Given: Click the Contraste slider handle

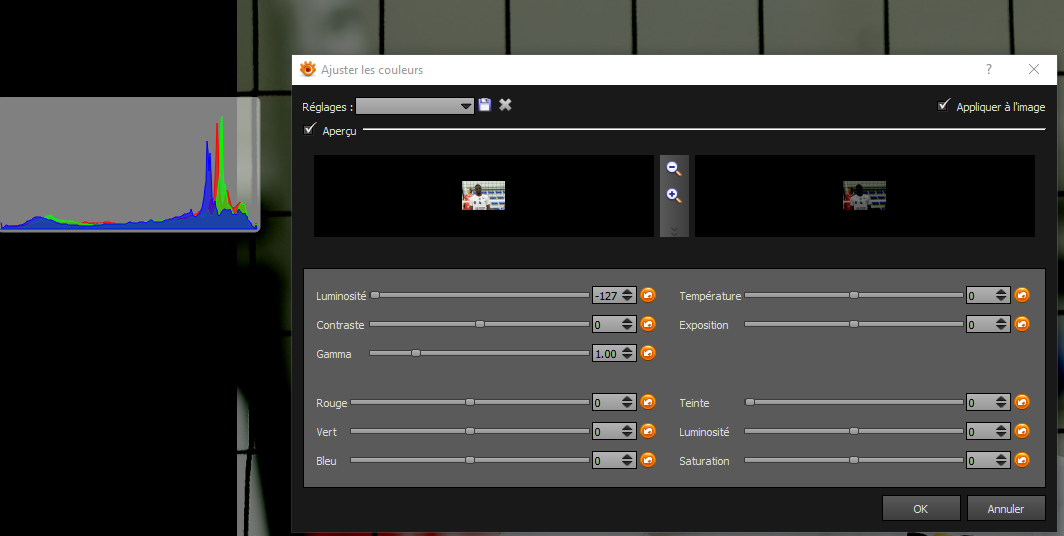Looking at the screenshot, I should point(480,324).
